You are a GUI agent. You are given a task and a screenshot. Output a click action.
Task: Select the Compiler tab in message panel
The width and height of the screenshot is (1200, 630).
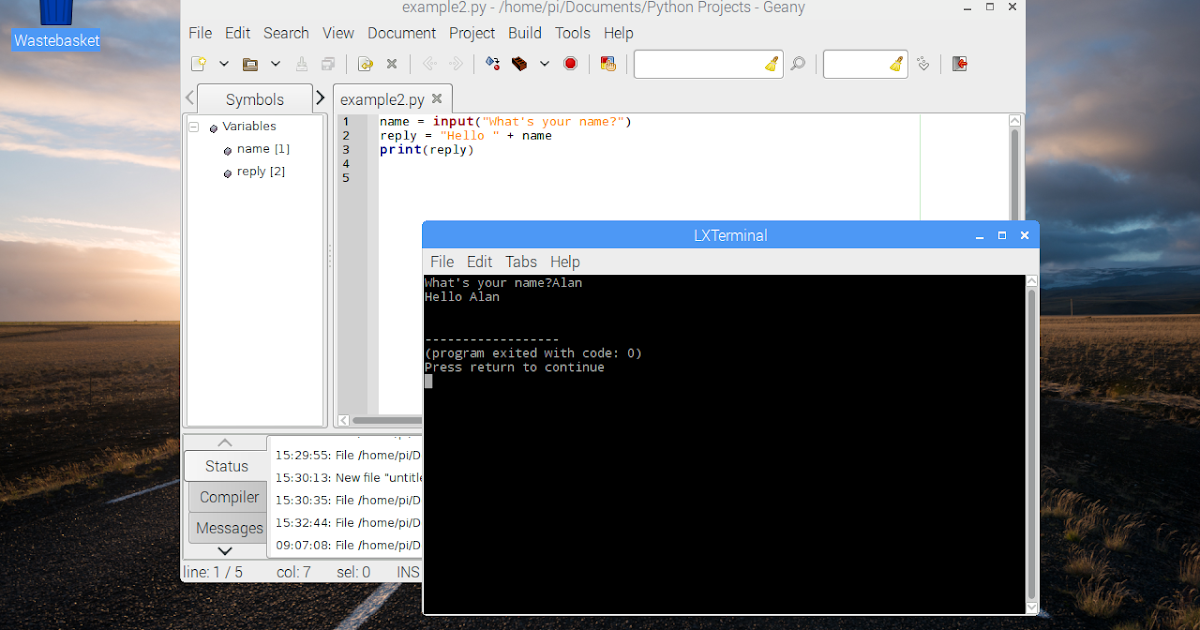pyautogui.click(x=229, y=497)
